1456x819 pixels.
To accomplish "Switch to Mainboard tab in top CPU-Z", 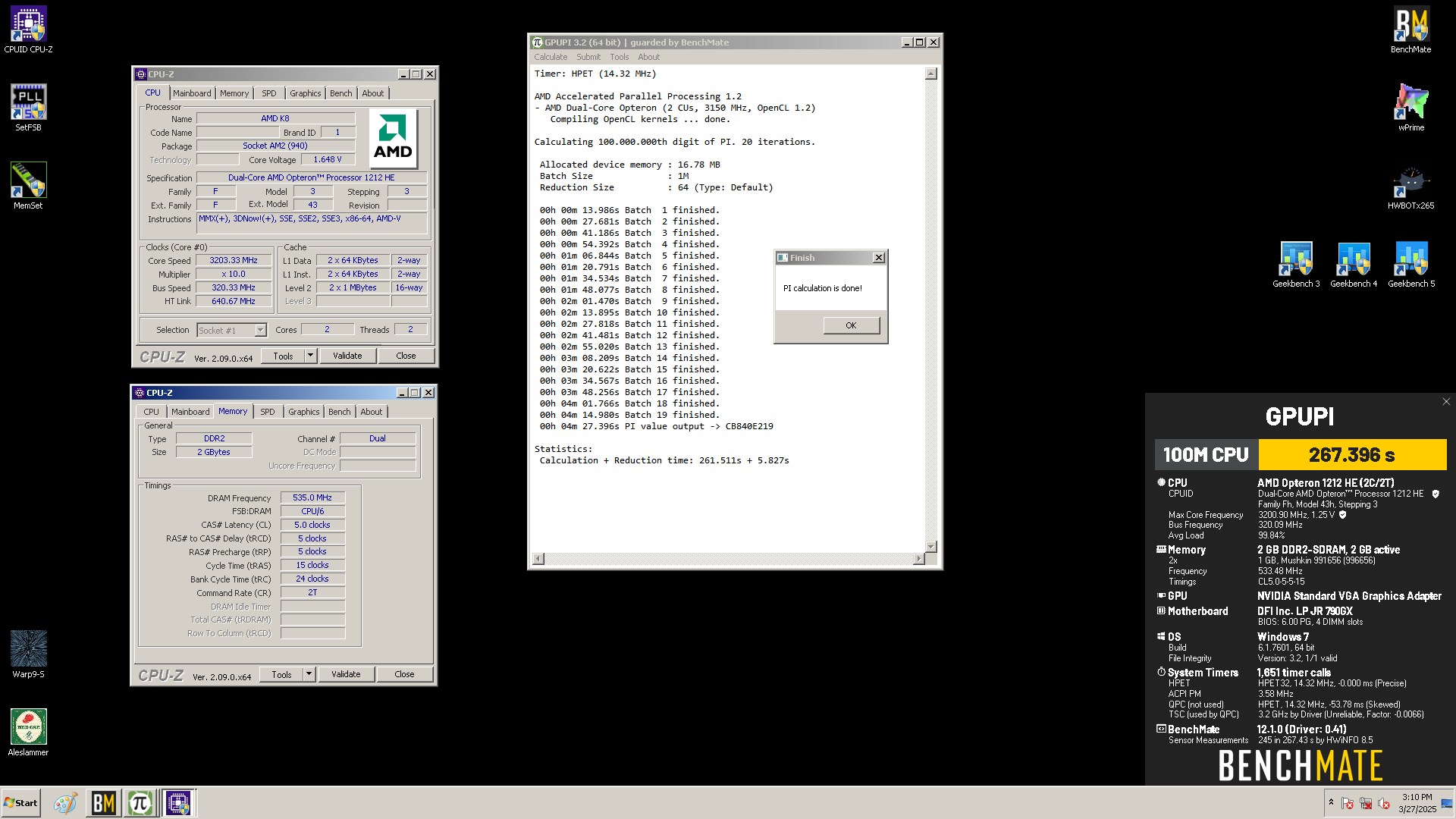I will (x=192, y=93).
